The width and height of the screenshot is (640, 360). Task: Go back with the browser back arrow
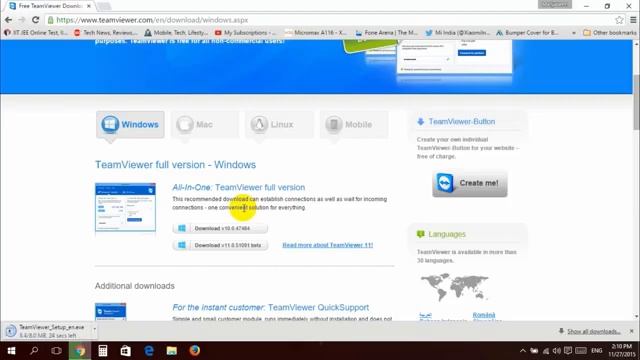click(8, 20)
